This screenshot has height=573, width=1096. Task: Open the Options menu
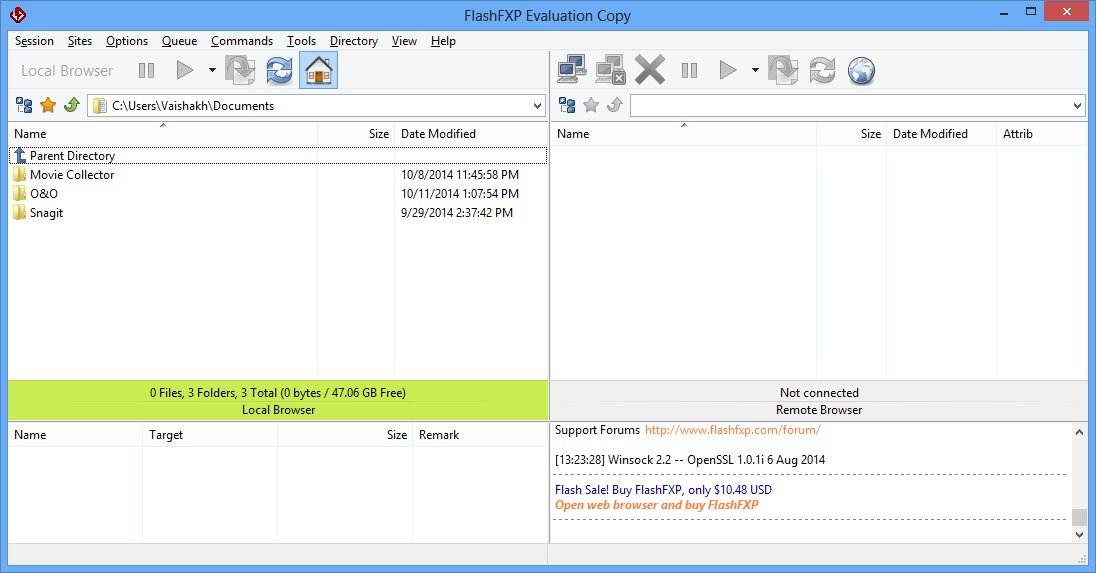coord(127,41)
